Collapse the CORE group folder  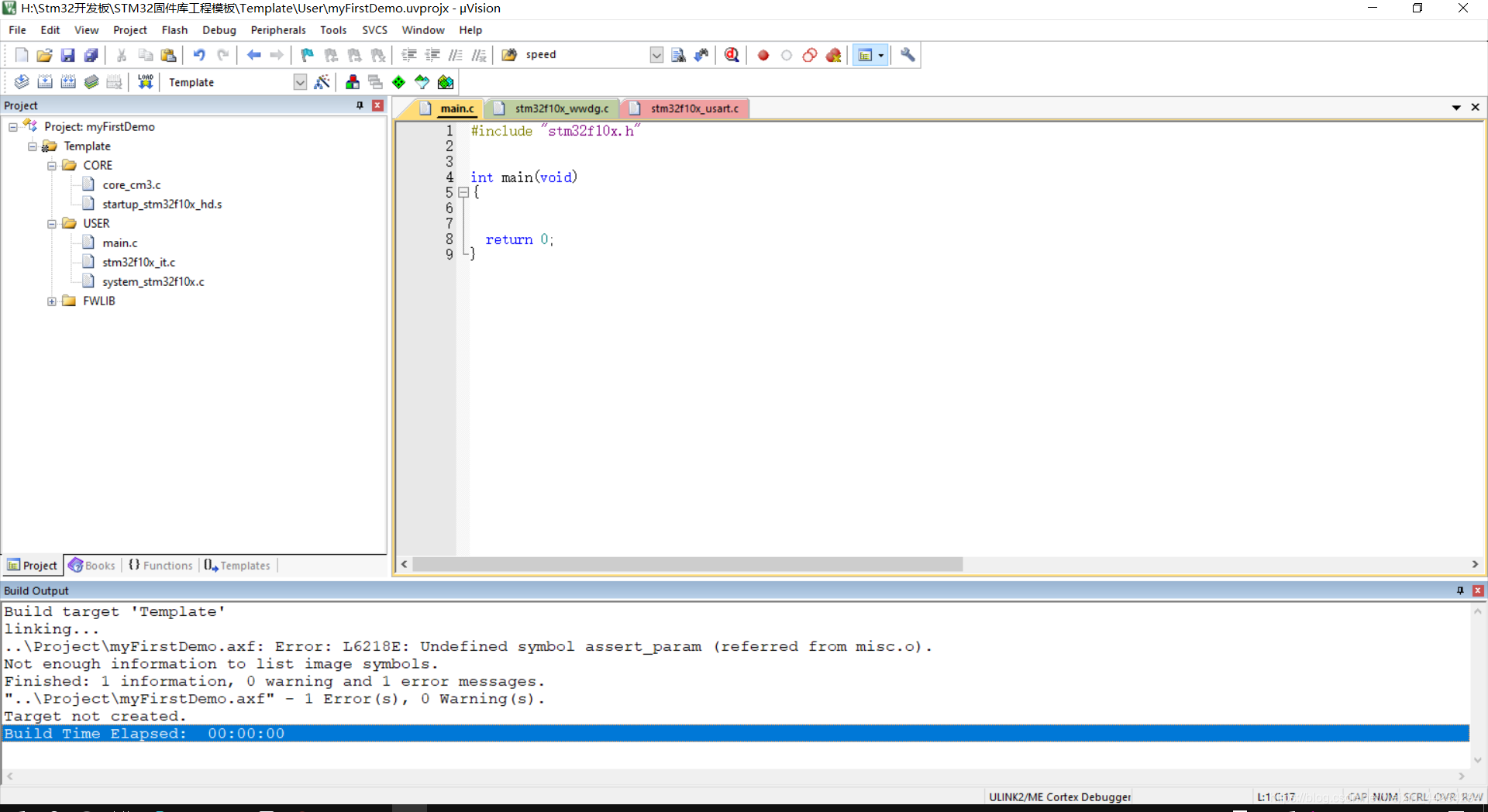[52, 166]
